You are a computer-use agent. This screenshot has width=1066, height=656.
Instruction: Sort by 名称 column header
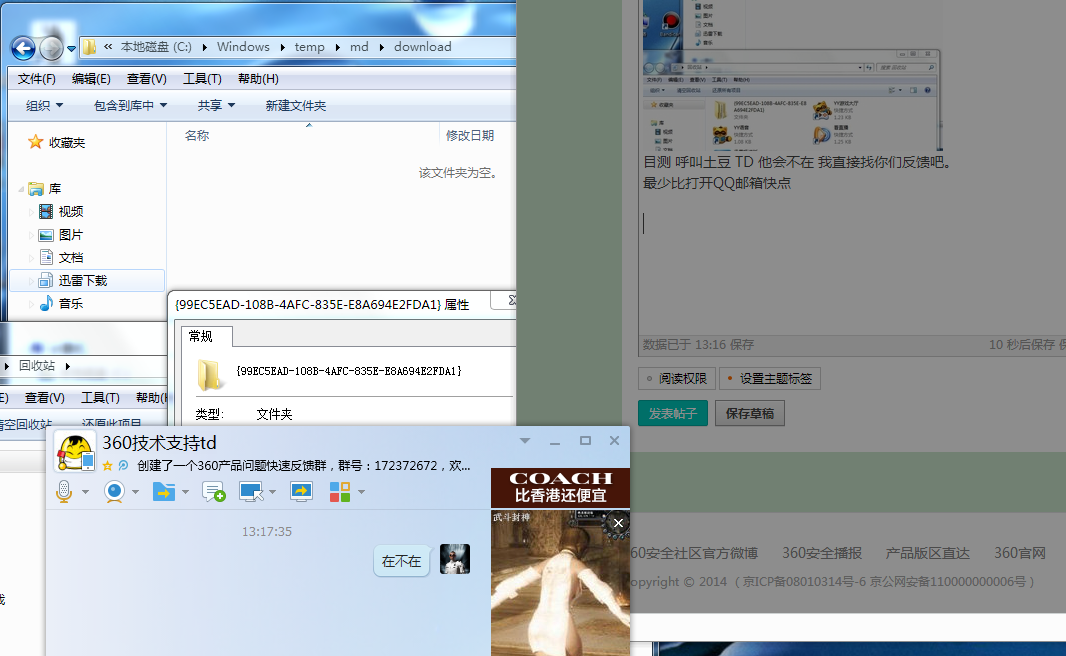[x=197, y=136]
